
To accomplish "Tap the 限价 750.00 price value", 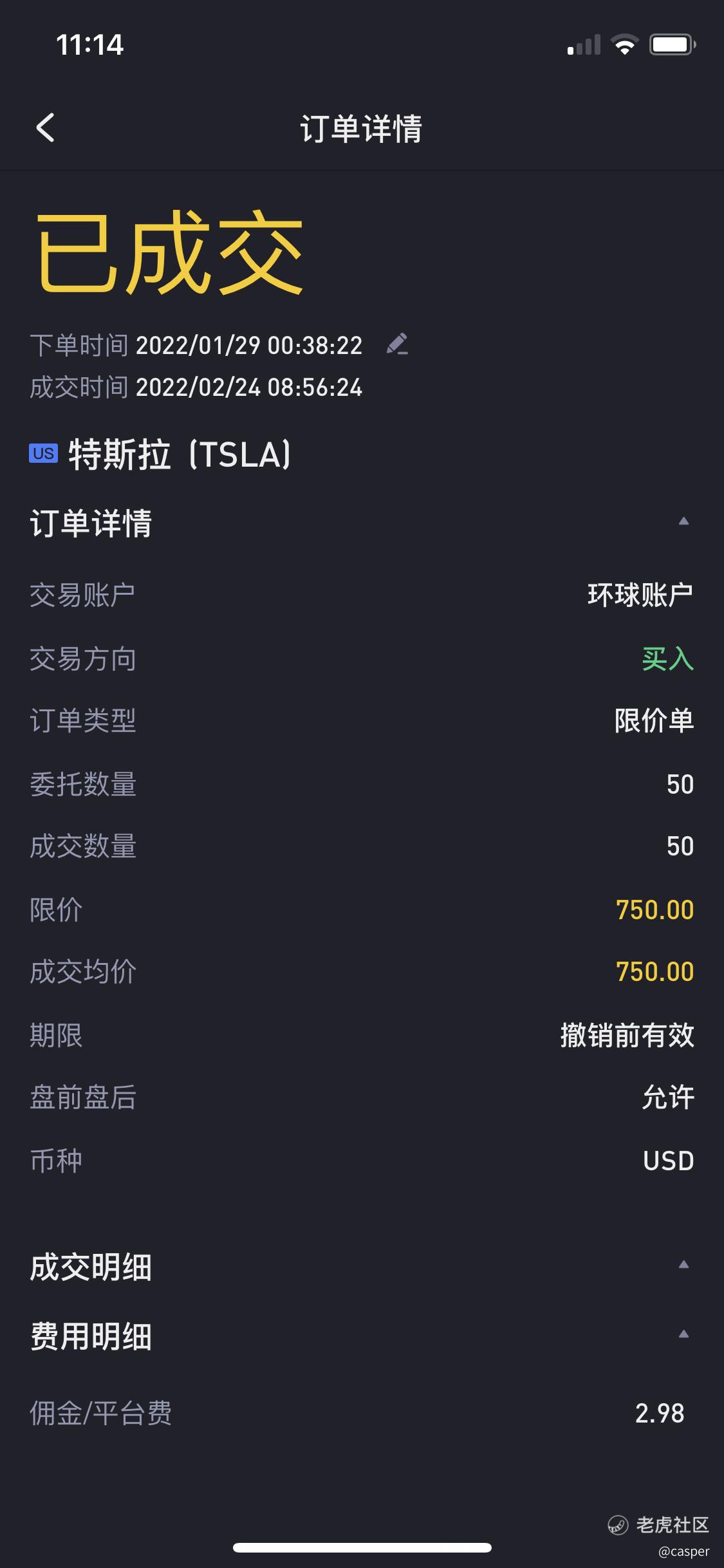I will (x=654, y=910).
